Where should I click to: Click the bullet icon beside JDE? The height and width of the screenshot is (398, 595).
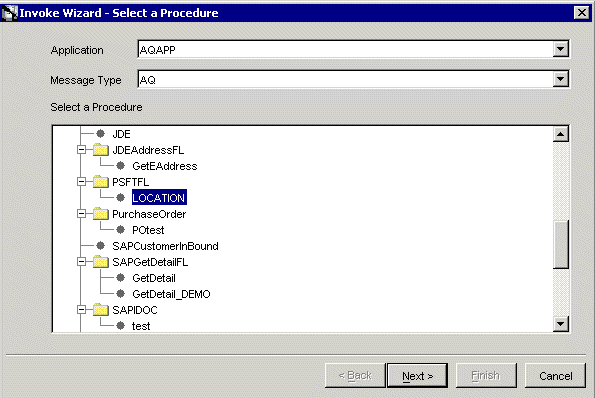[101, 134]
